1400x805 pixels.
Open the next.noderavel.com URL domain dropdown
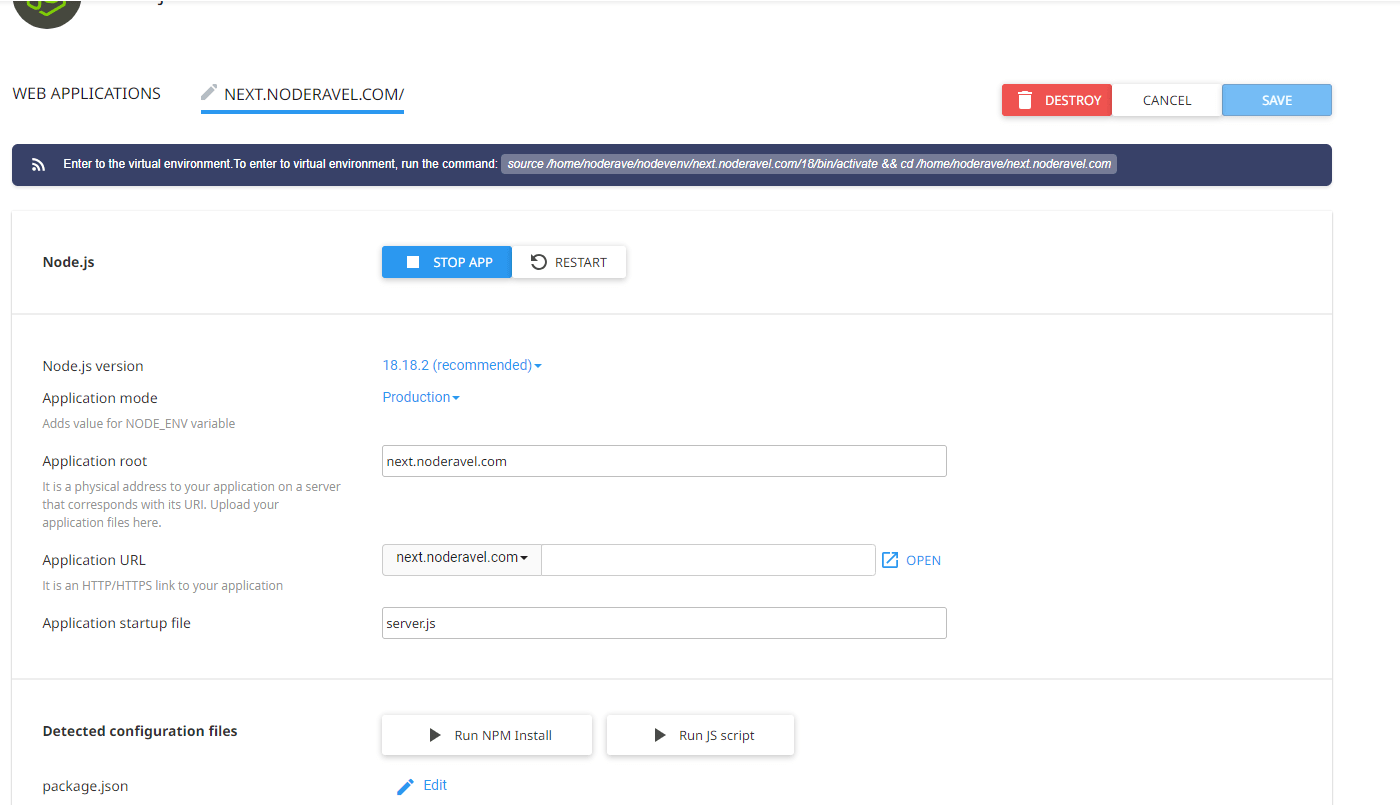click(462, 558)
